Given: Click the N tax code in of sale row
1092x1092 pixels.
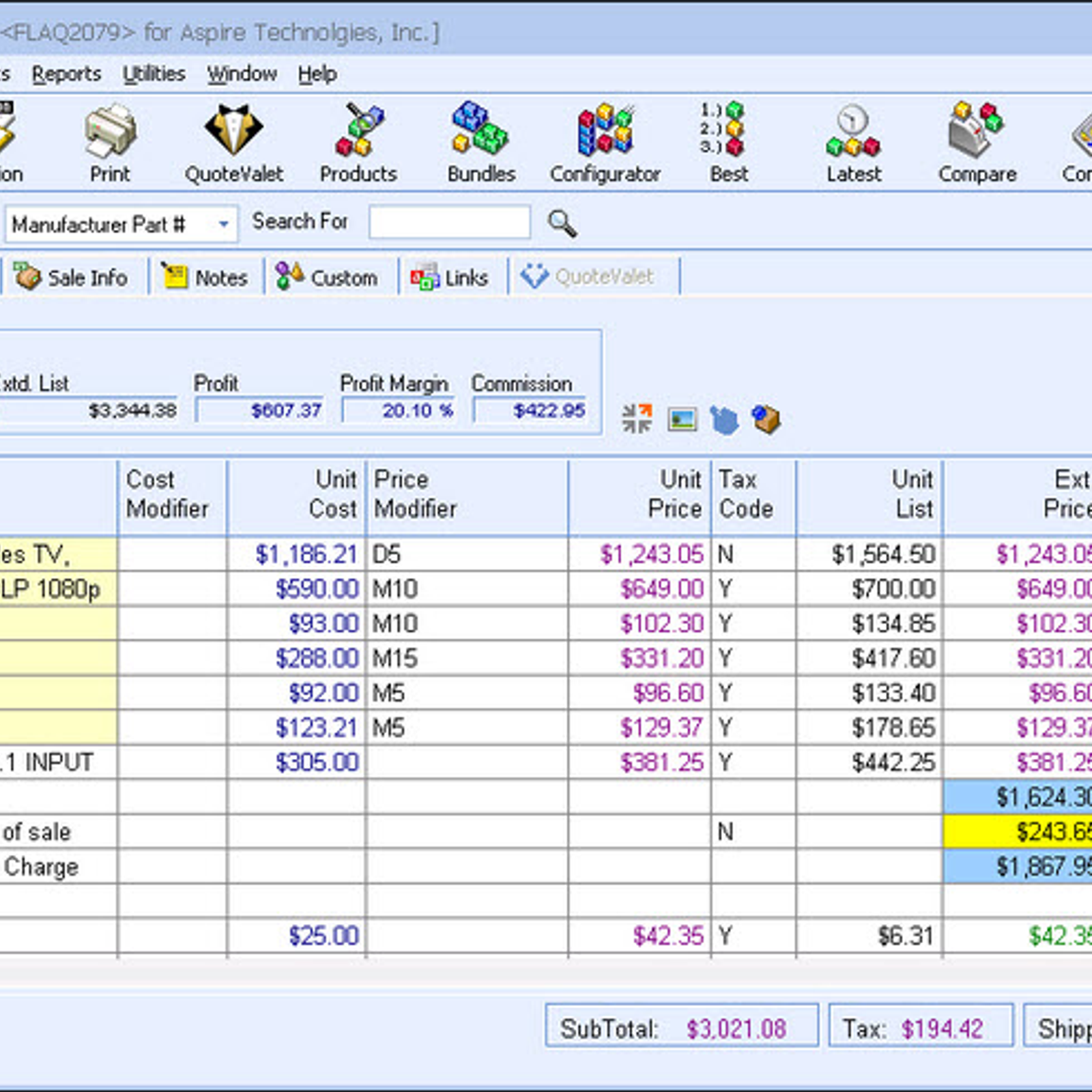Looking at the screenshot, I should [x=754, y=831].
